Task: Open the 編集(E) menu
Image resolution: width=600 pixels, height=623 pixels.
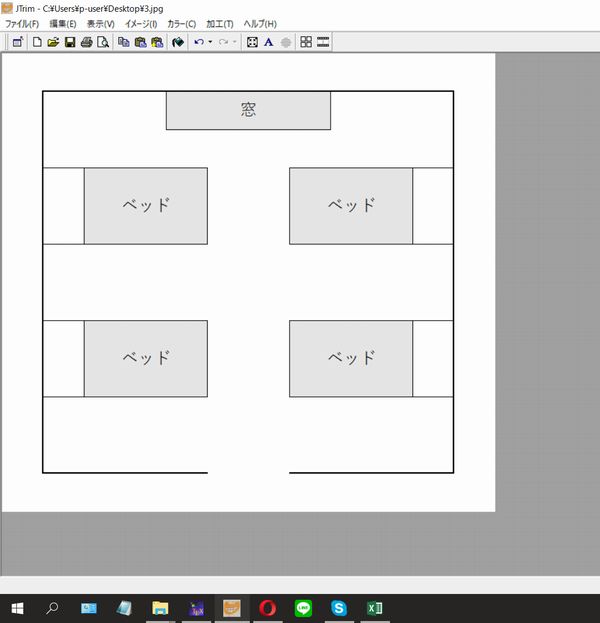Action: coord(63,24)
